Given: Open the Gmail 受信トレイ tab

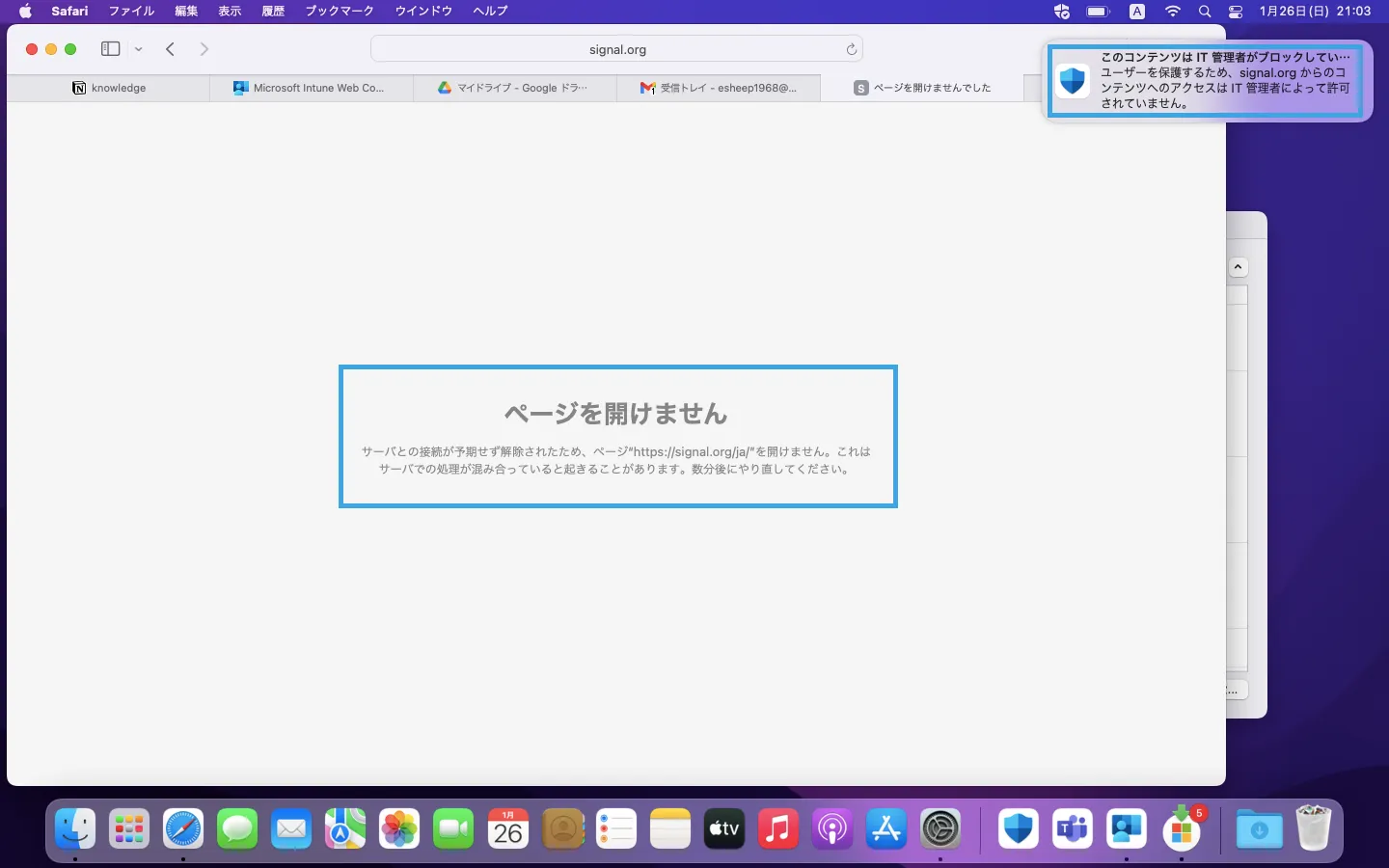Looking at the screenshot, I should click(719, 88).
